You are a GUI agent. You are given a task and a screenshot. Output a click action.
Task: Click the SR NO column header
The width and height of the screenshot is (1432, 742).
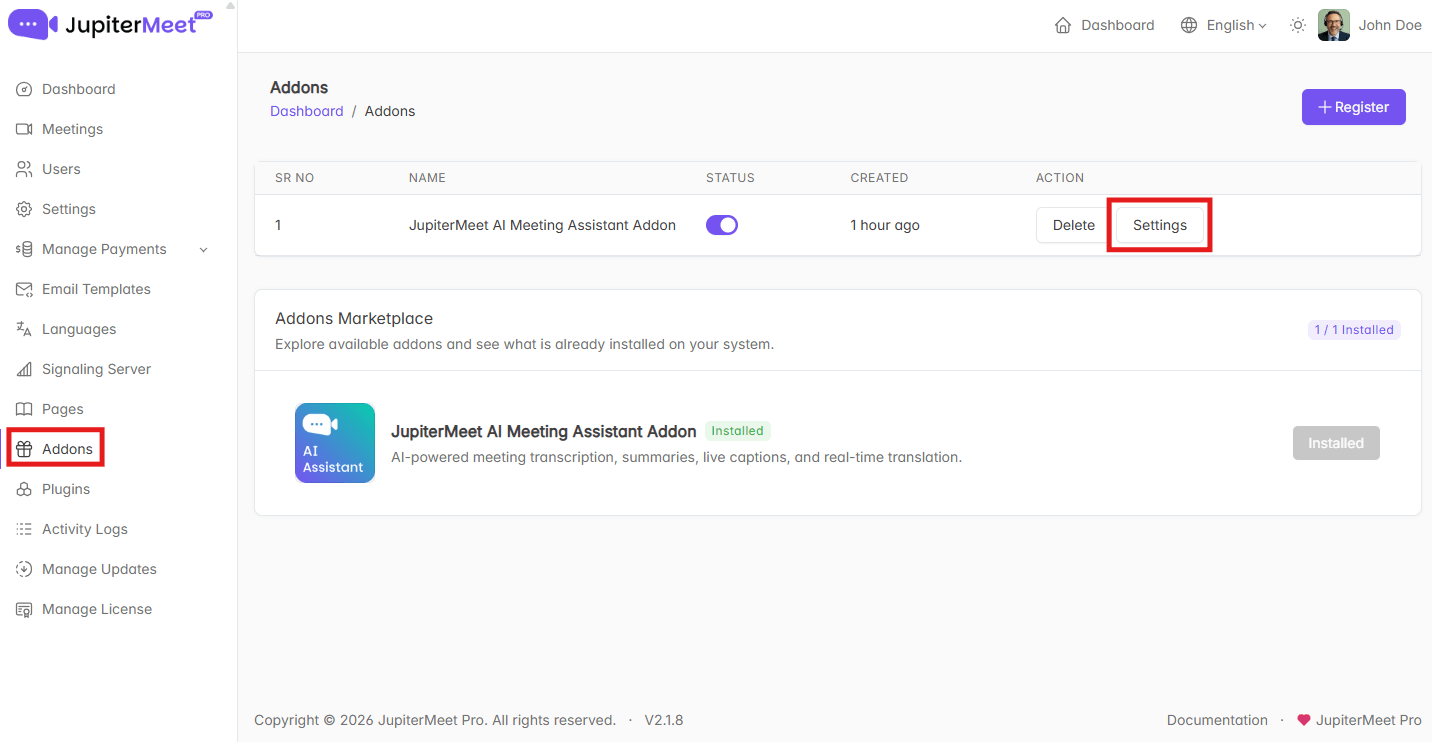[295, 178]
